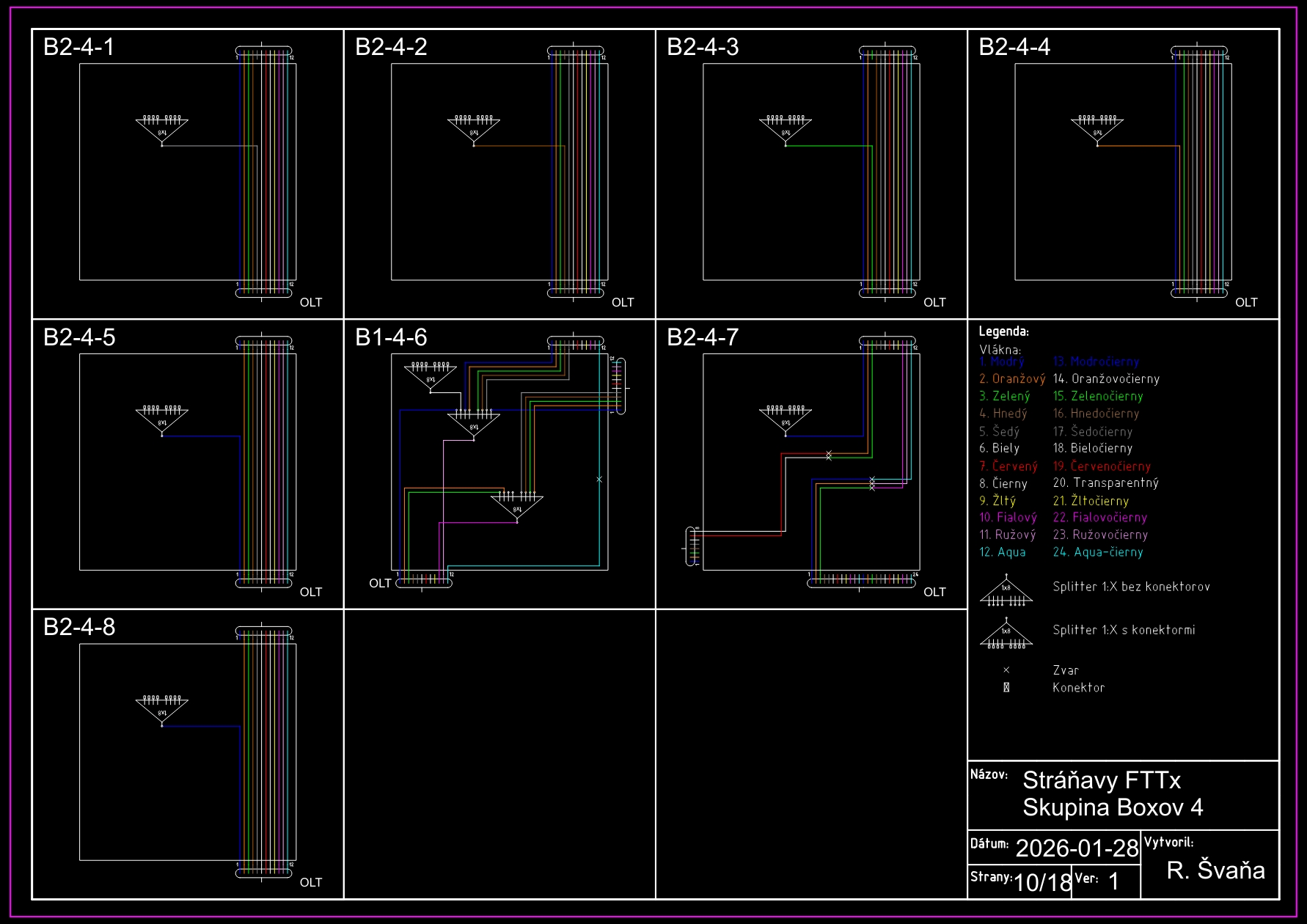This screenshot has height=924, width=1307.
Task: Select the author name R. Švaňa
Action: (x=1215, y=870)
